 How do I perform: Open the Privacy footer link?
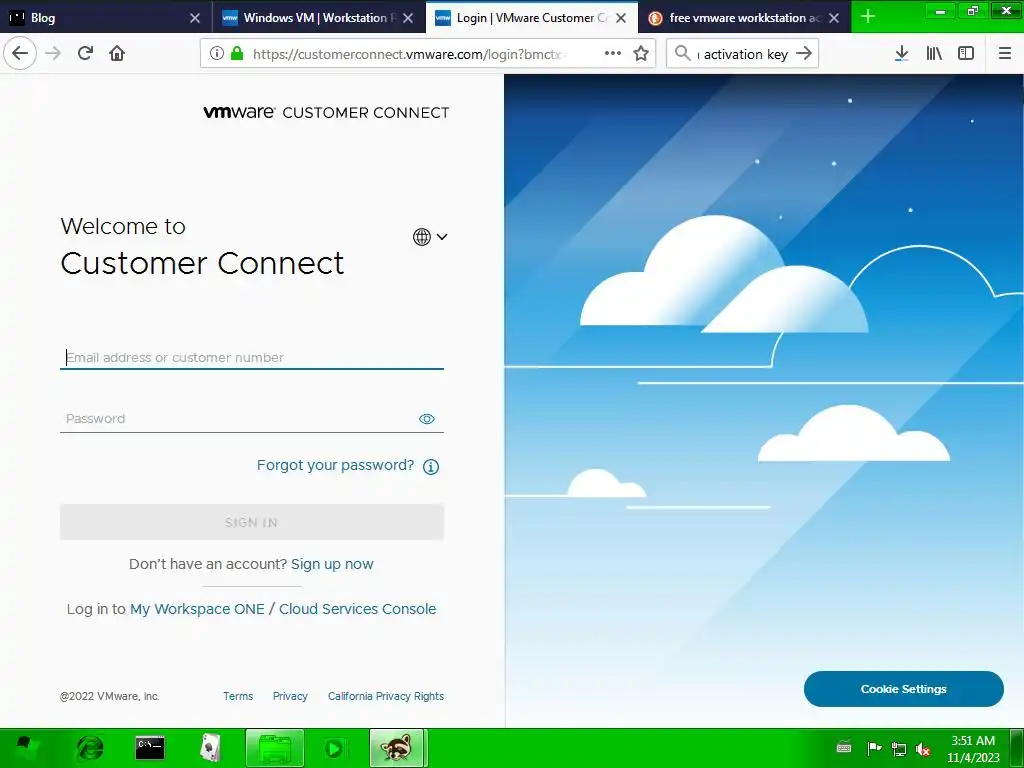[290, 696]
